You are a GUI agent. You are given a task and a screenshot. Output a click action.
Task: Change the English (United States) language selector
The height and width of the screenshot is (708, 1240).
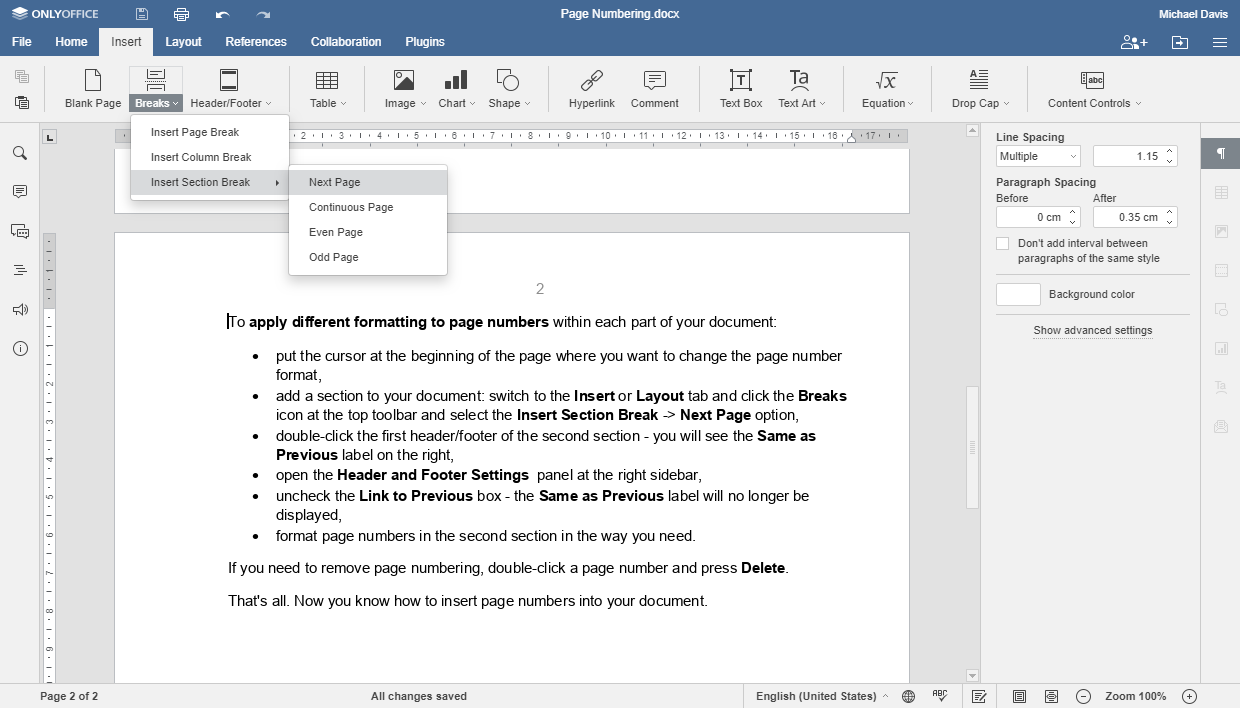click(x=822, y=696)
